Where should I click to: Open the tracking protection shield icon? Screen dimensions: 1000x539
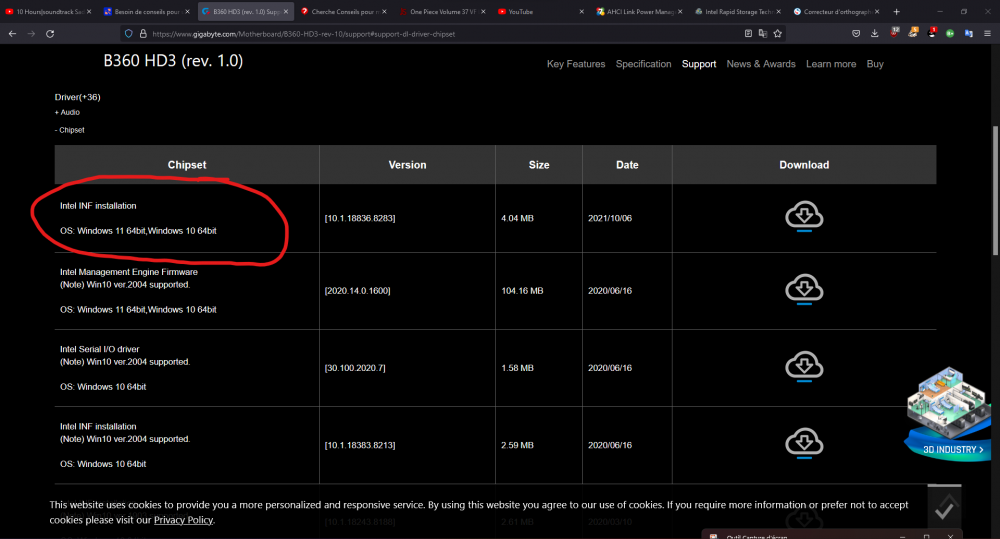(129, 34)
